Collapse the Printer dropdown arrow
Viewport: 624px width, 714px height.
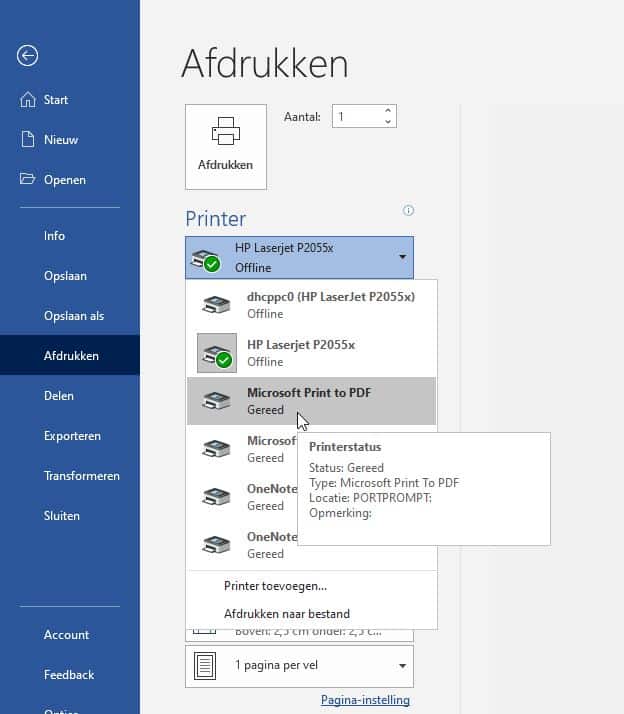[402, 257]
